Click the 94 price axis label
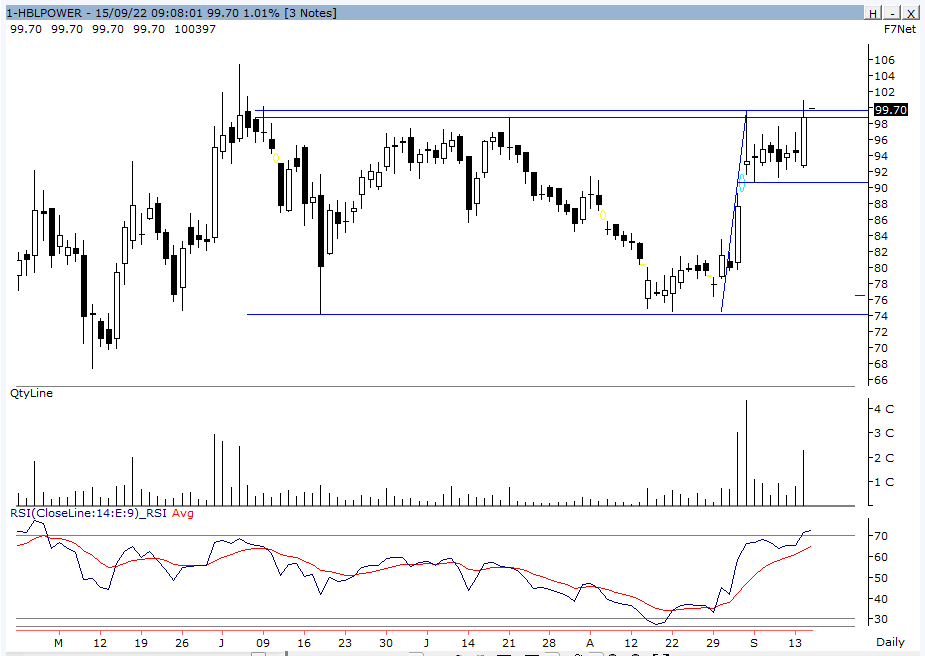The width and height of the screenshot is (925, 656). 881,156
